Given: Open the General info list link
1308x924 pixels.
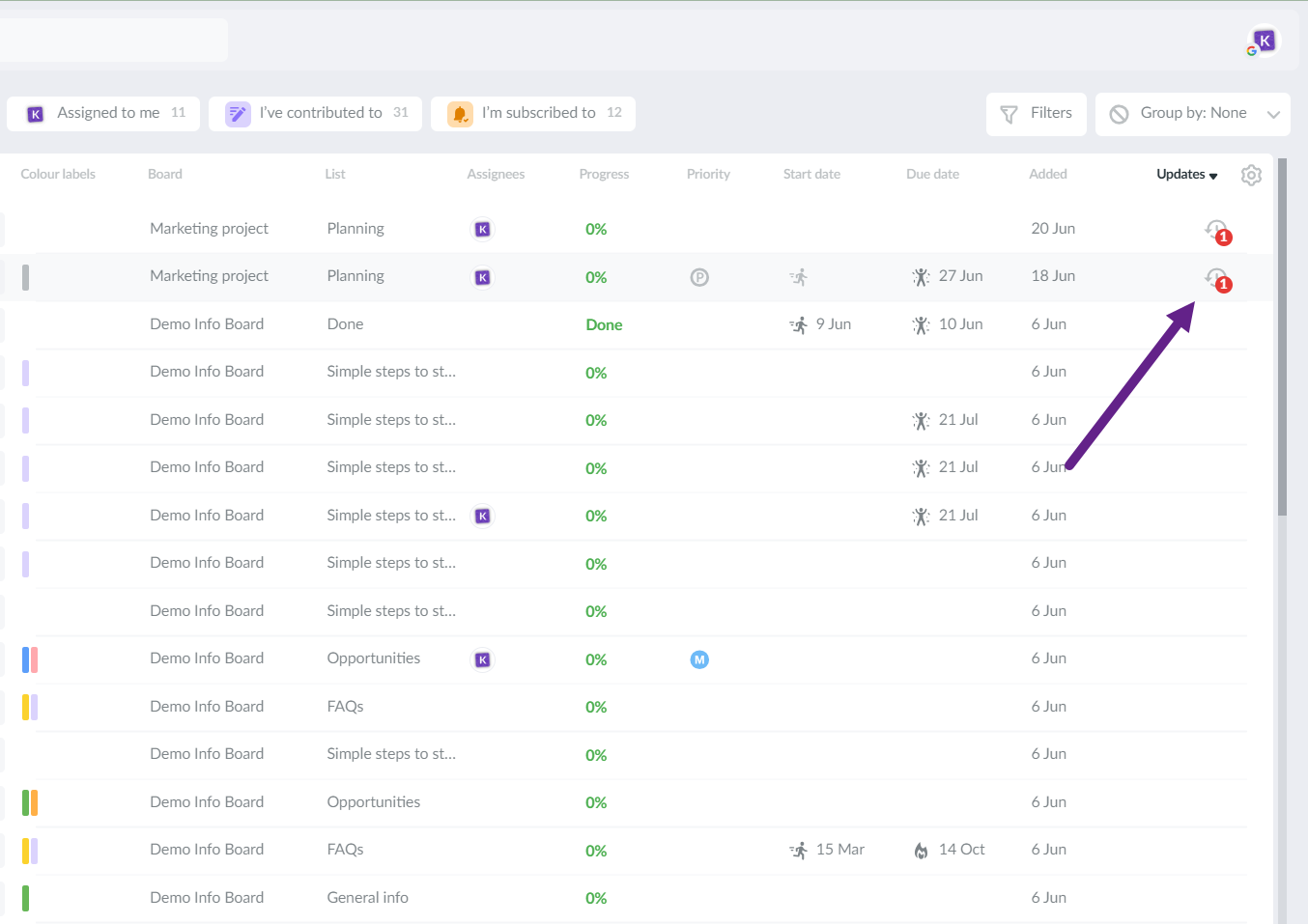Looking at the screenshot, I should (x=367, y=898).
